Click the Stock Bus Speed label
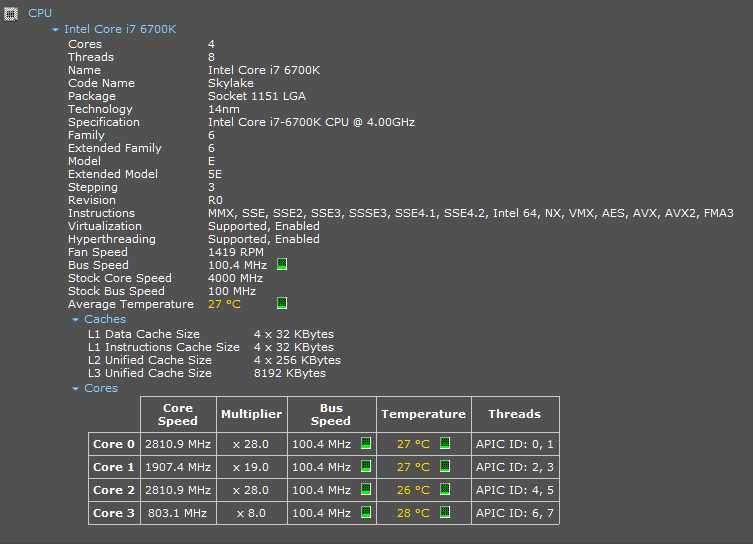 click(116, 291)
